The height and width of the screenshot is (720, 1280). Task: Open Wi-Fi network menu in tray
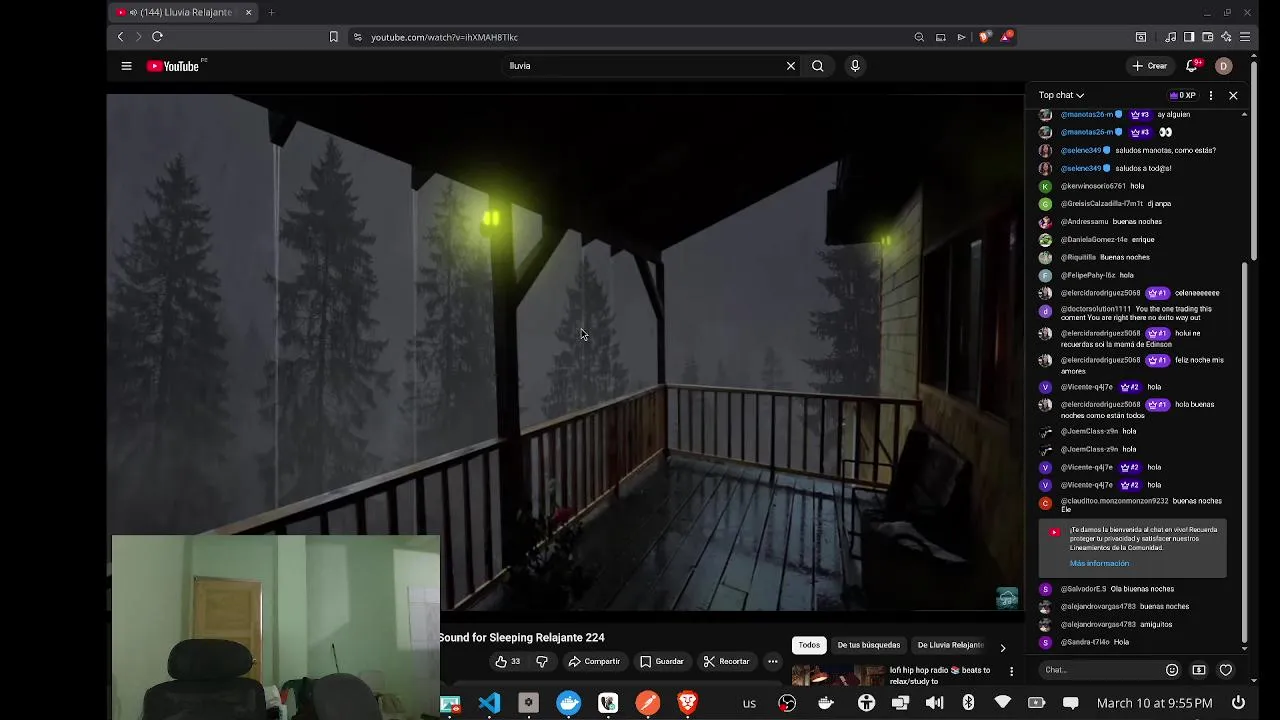1002,703
